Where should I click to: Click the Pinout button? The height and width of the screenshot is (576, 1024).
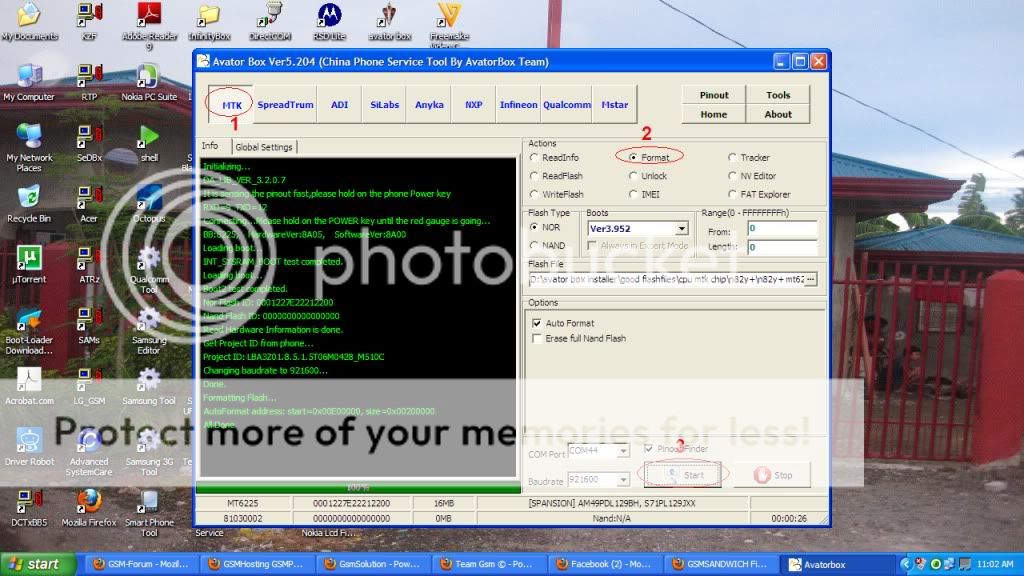pyautogui.click(x=714, y=95)
